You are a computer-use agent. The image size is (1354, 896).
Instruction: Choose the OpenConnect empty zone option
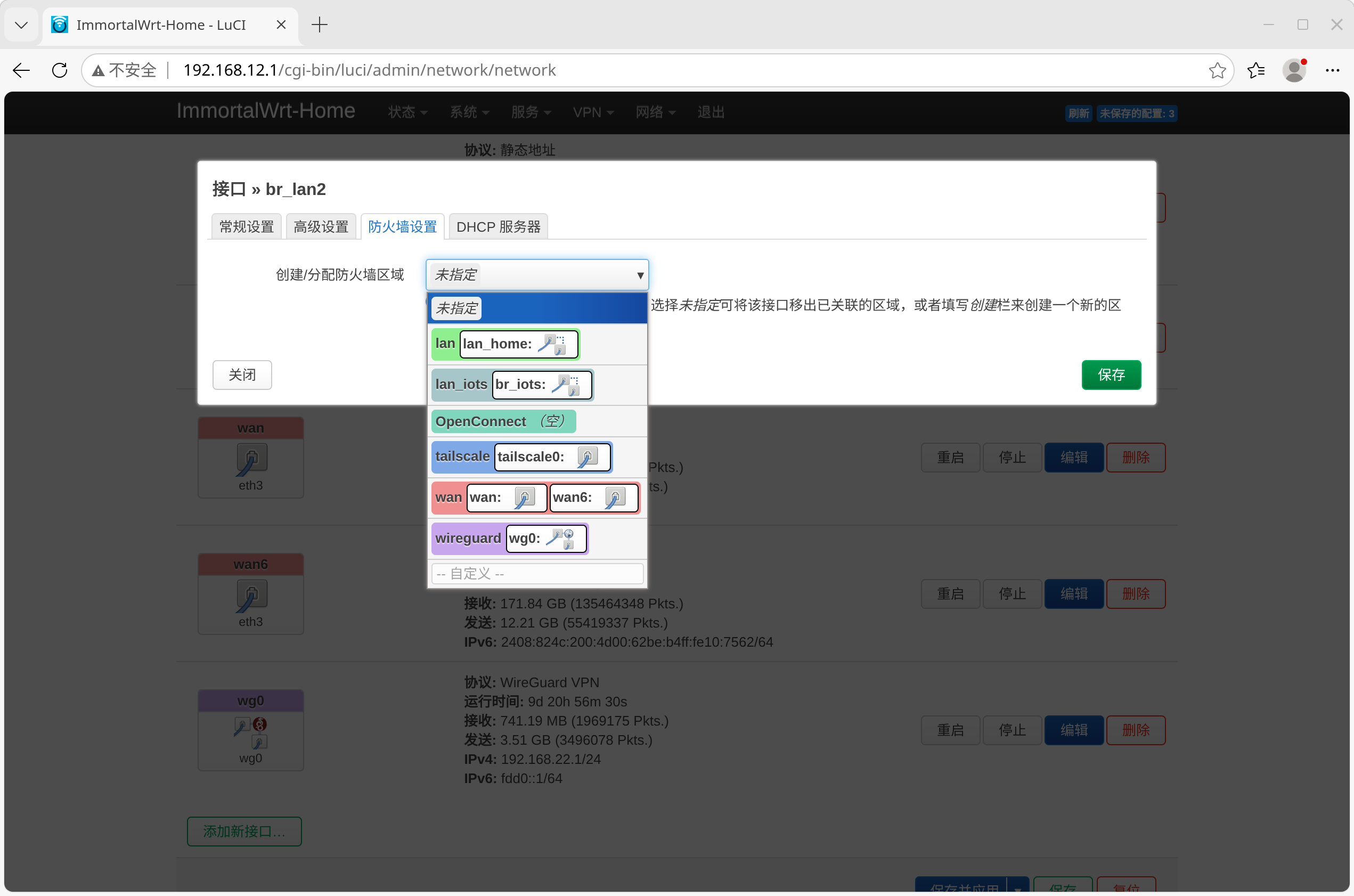click(503, 422)
